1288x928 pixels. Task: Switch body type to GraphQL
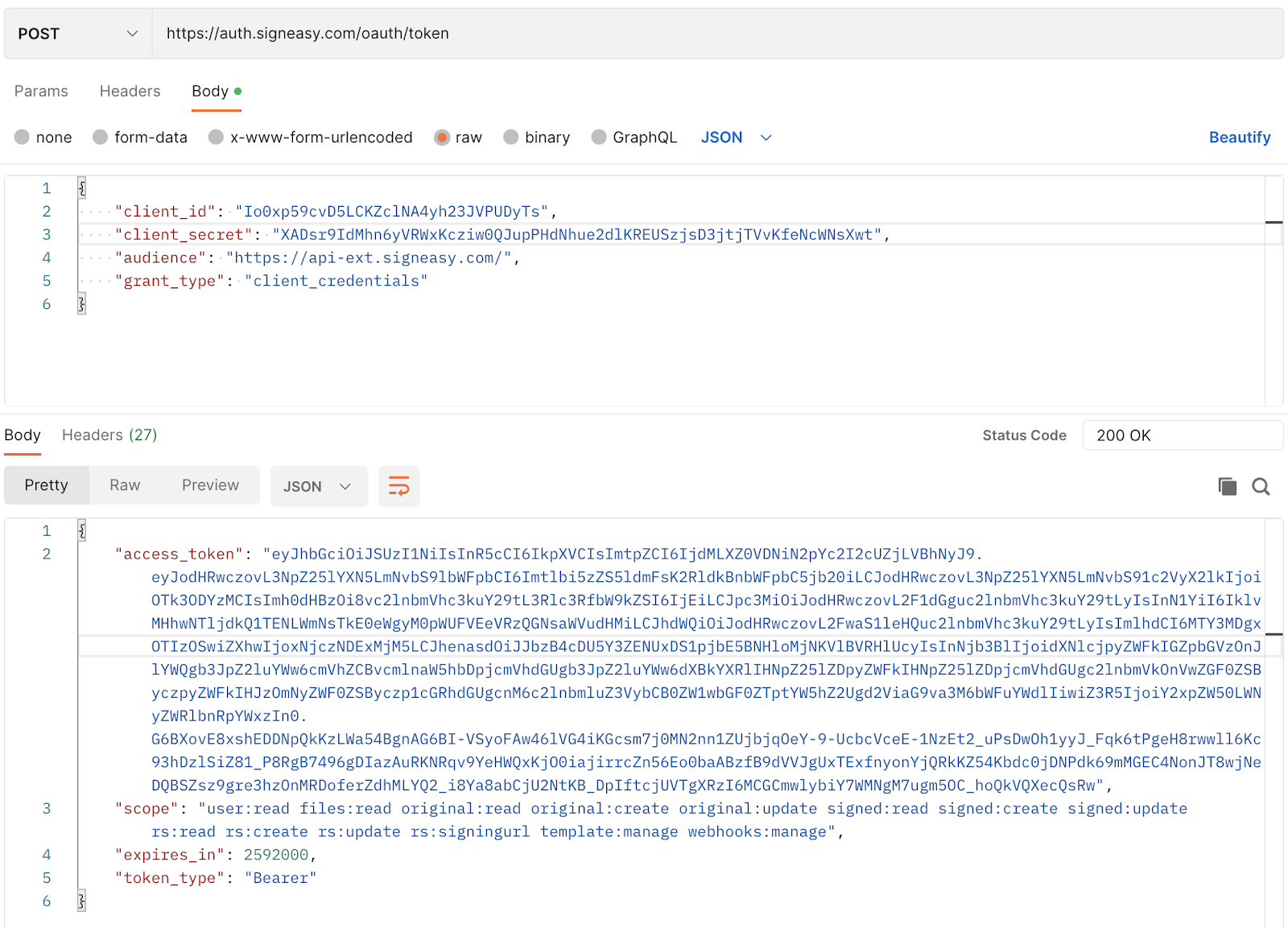click(x=599, y=138)
